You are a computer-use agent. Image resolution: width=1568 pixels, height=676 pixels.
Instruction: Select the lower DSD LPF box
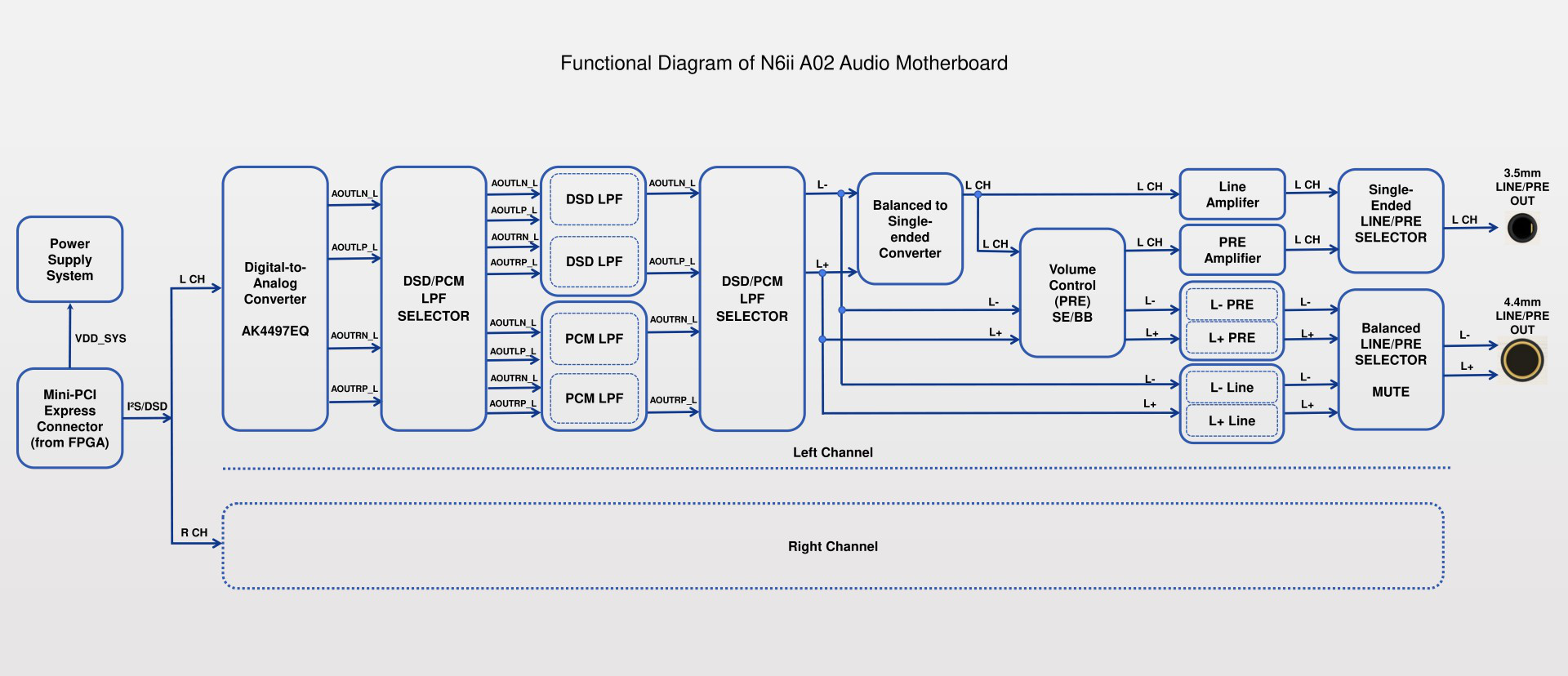[595, 262]
